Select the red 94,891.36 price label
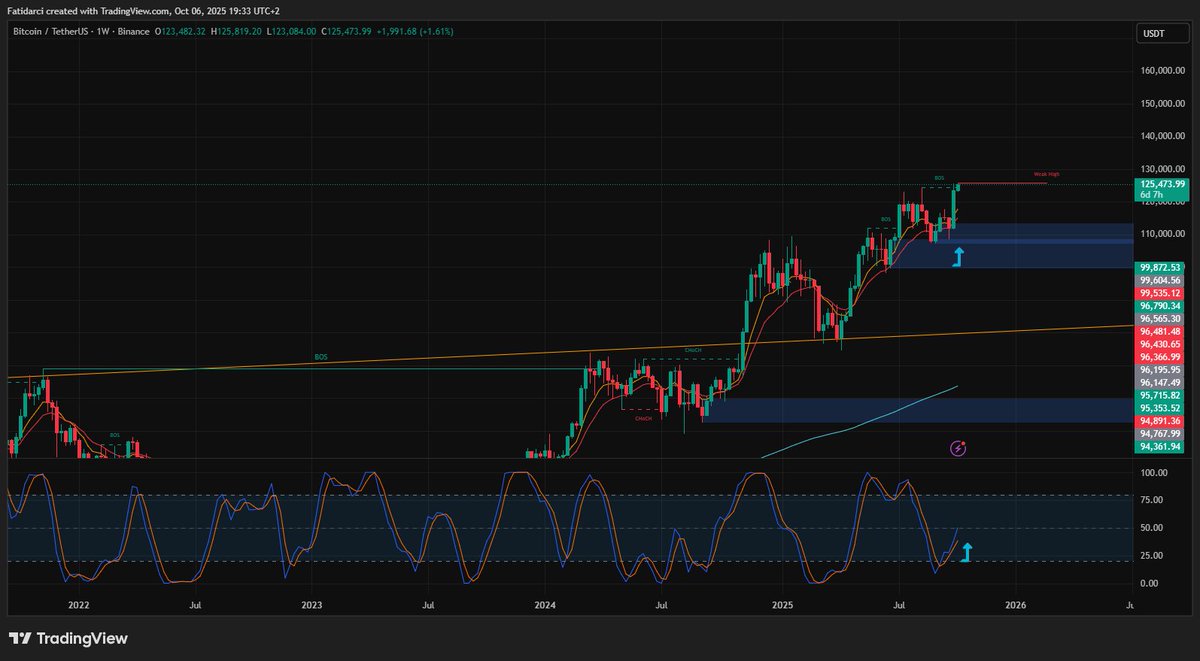Viewport: 1200px width, 661px height. coord(1161,421)
